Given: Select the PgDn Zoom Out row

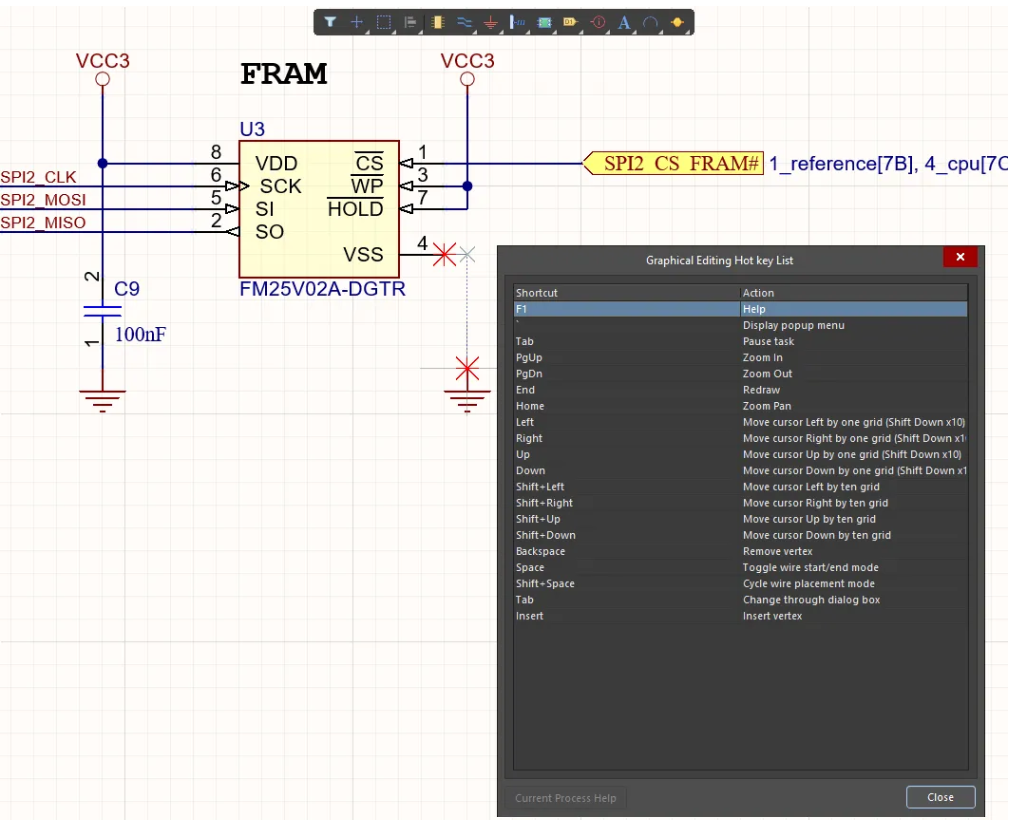Looking at the screenshot, I should coord(740,373).
